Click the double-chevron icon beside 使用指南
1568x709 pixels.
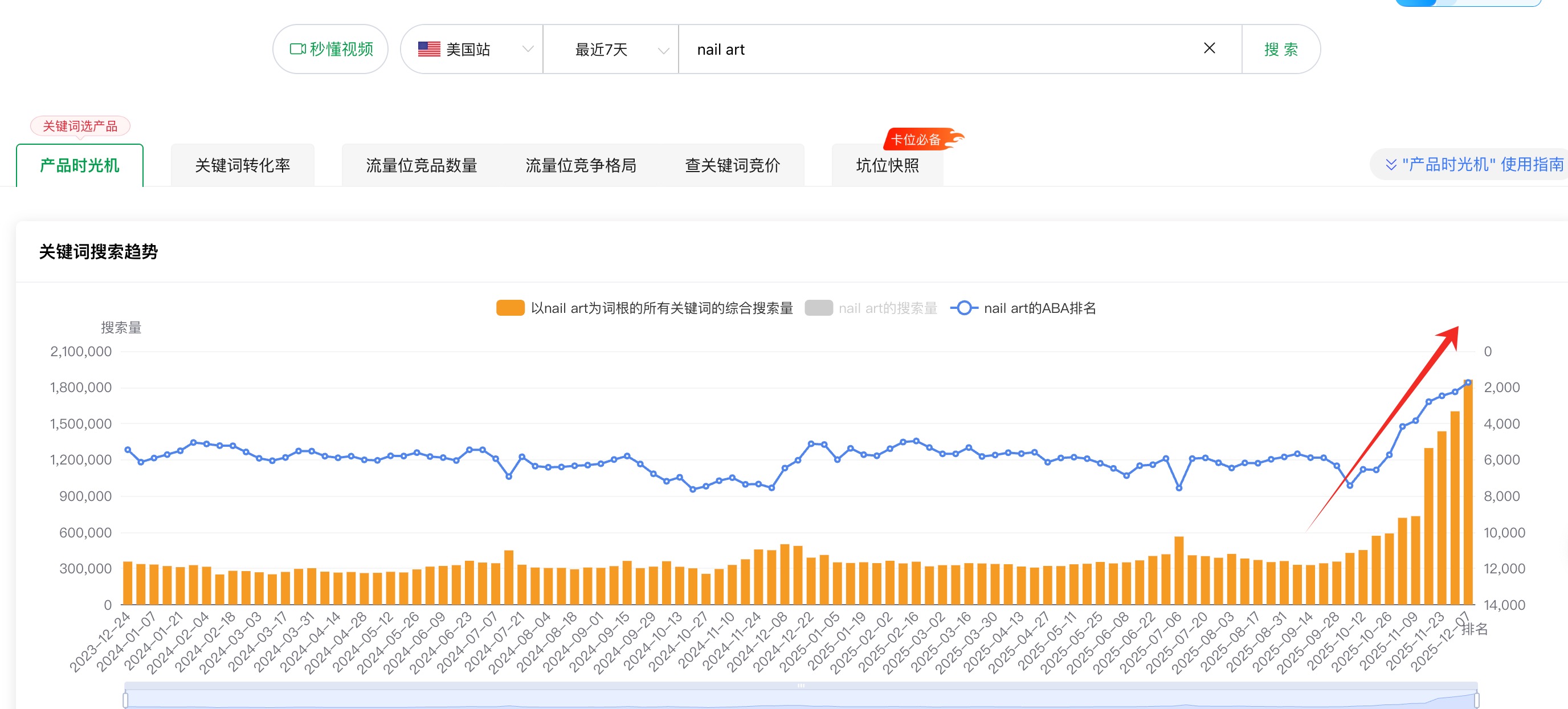coord(1390,165)
